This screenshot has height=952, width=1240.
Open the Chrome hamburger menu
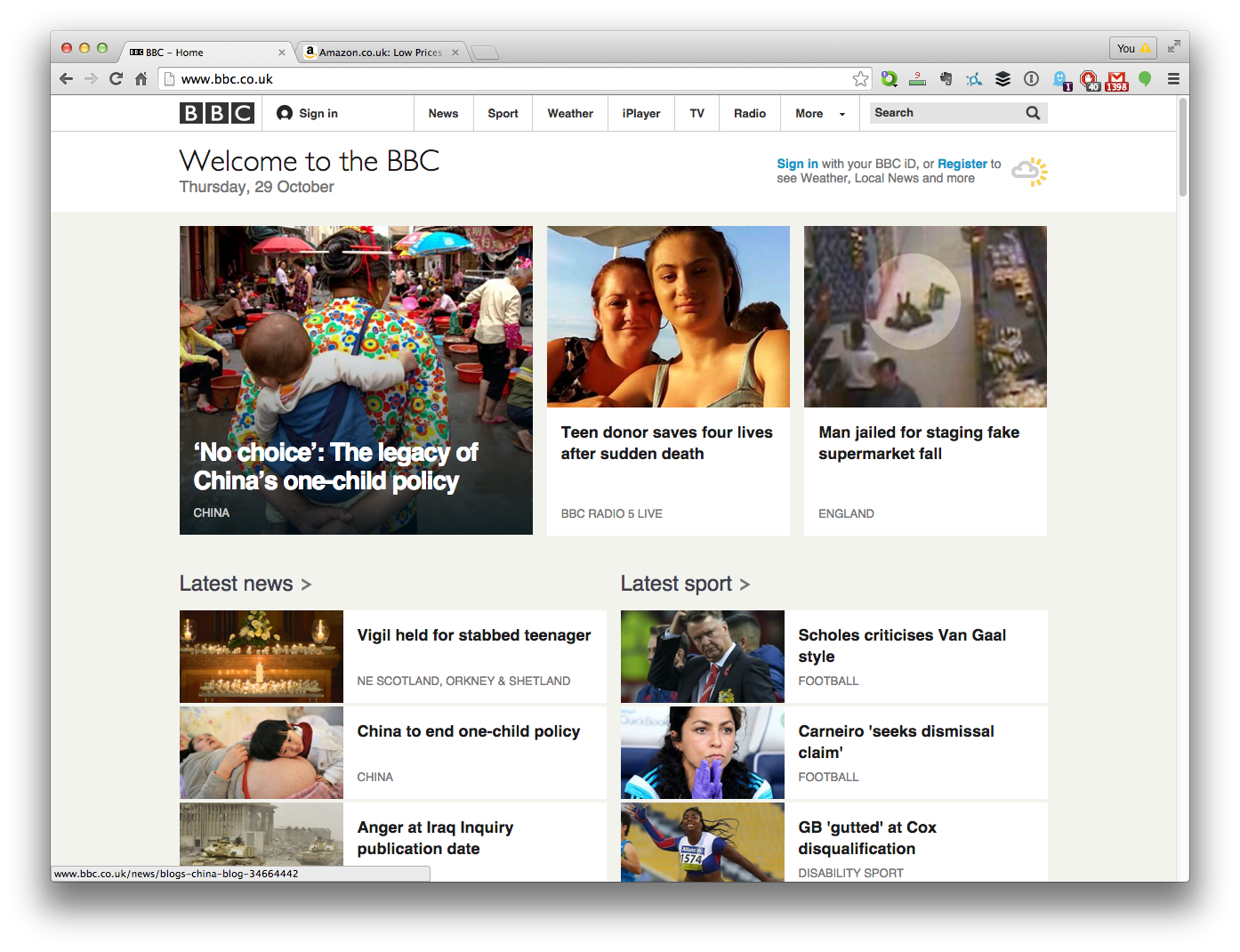click(1173, 79)
